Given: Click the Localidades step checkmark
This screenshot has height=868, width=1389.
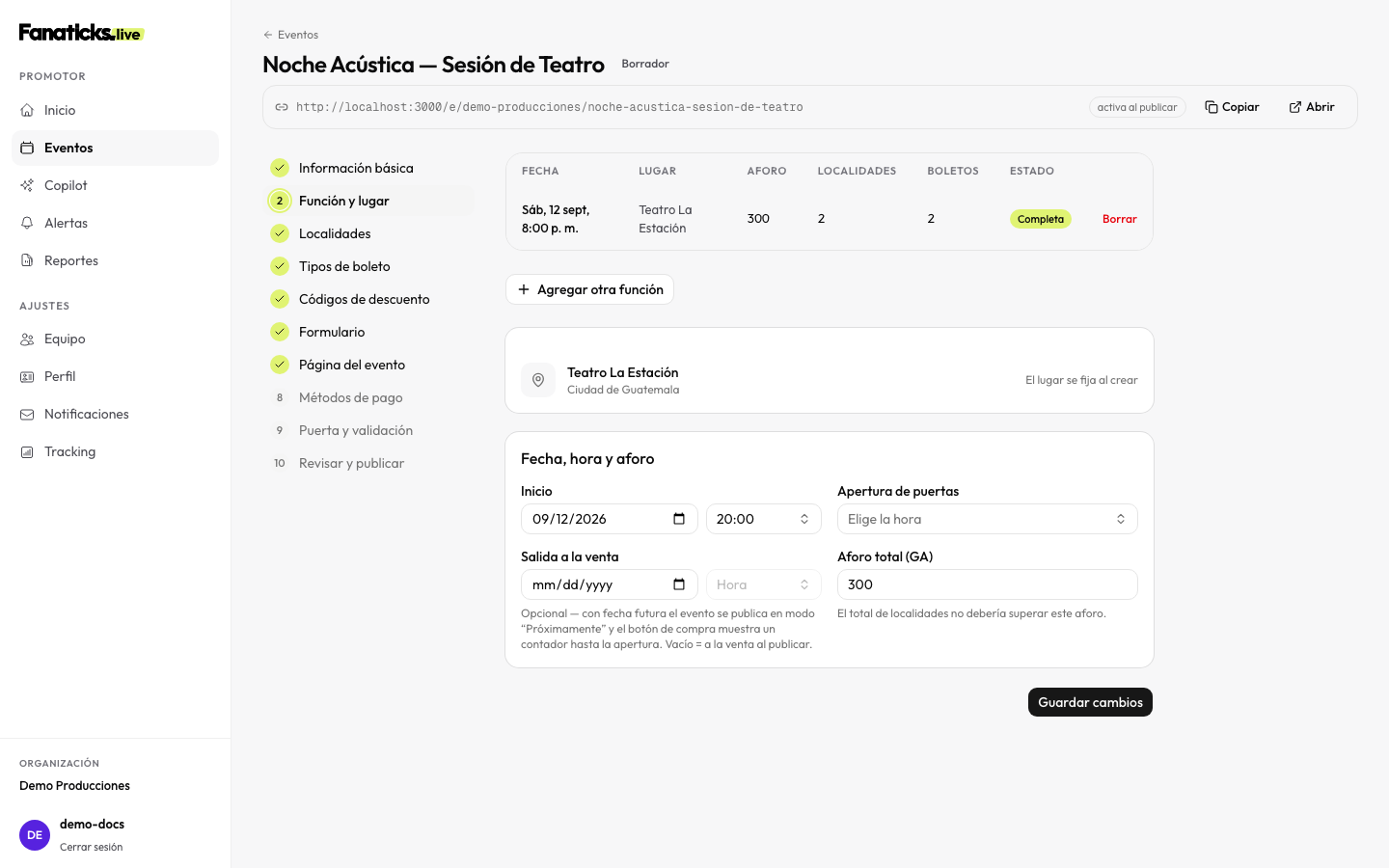Looking at the screenshot, I should click(280, 233).
